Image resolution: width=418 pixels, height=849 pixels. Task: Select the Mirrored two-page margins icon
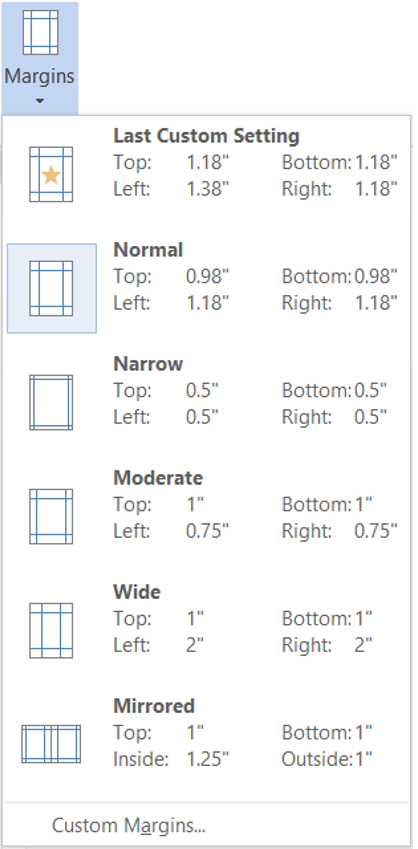point(51,744)
